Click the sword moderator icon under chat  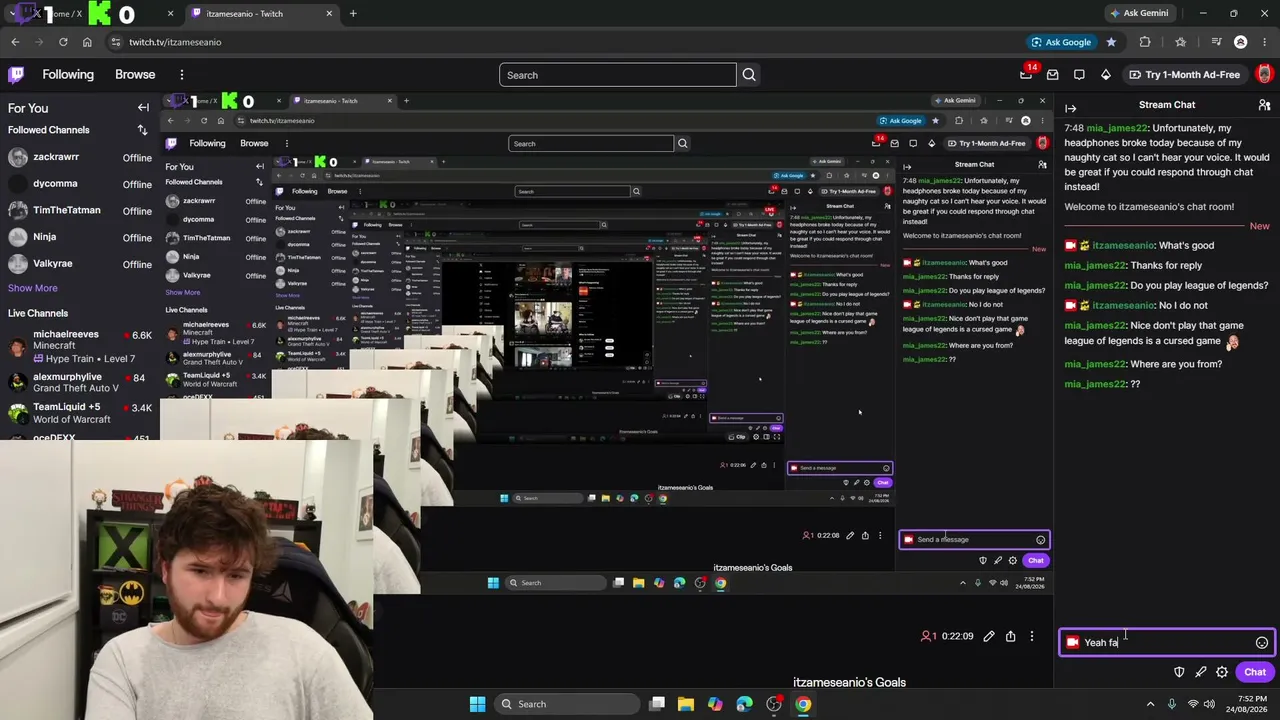[x=1200, y=672]
